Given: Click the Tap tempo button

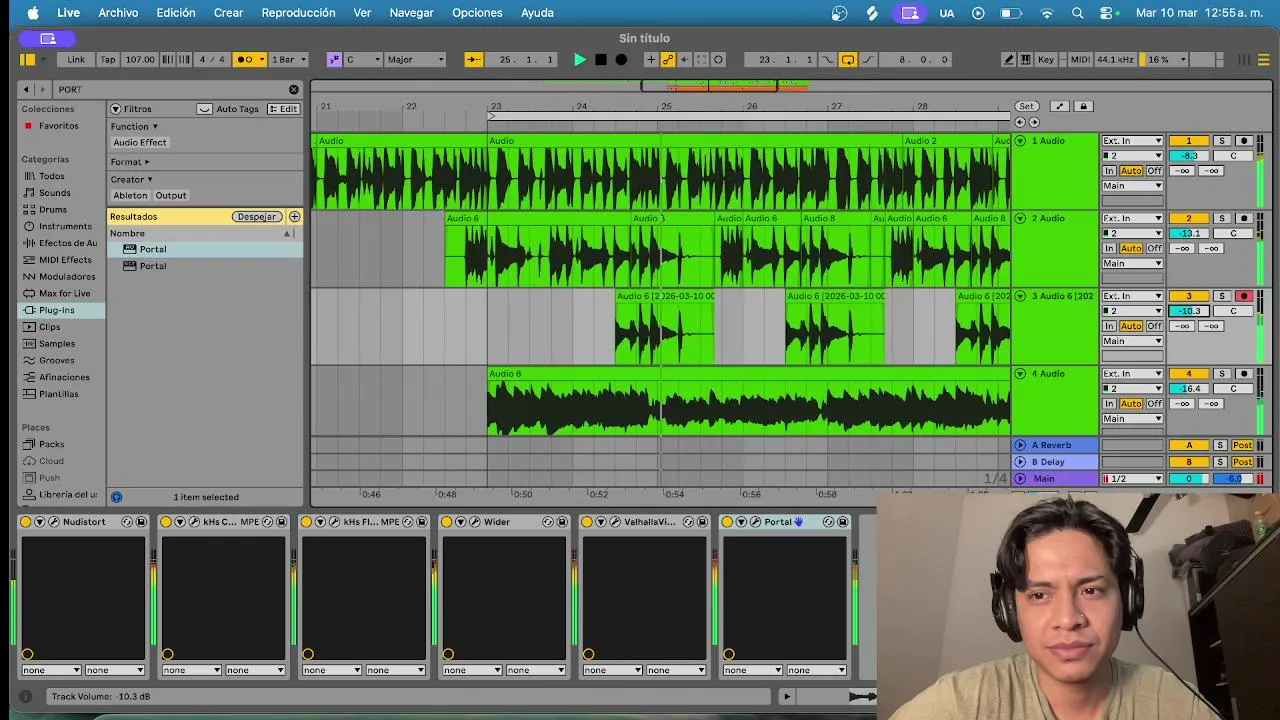Looking at the screenshot, I should point(108,60).
